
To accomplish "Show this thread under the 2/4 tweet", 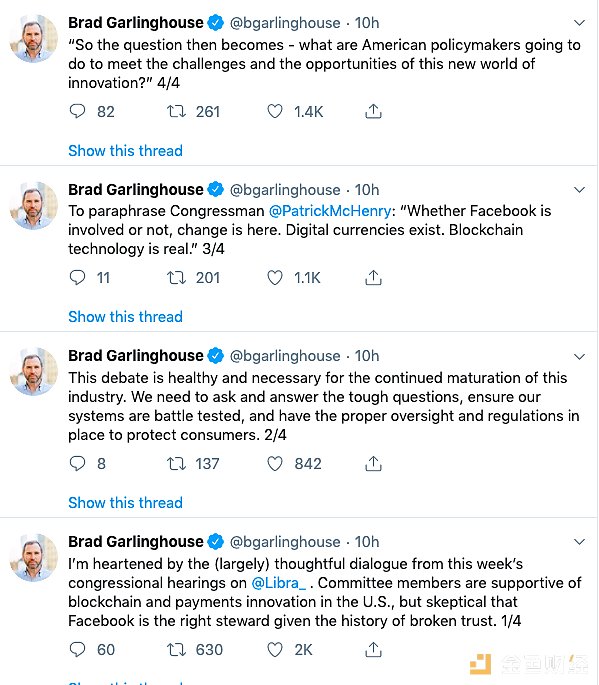I will [125, 503].
